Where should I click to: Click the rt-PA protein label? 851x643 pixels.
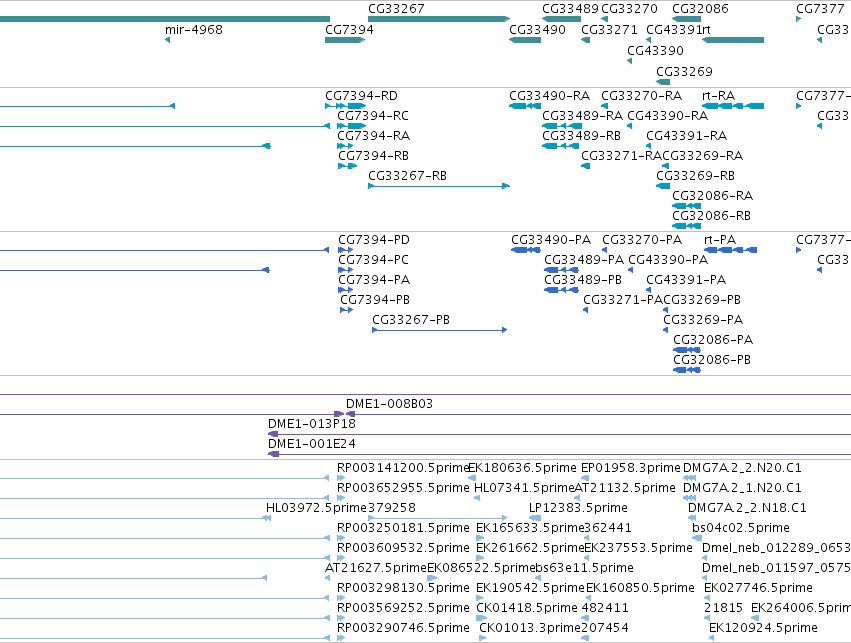[x=720, y=240]
